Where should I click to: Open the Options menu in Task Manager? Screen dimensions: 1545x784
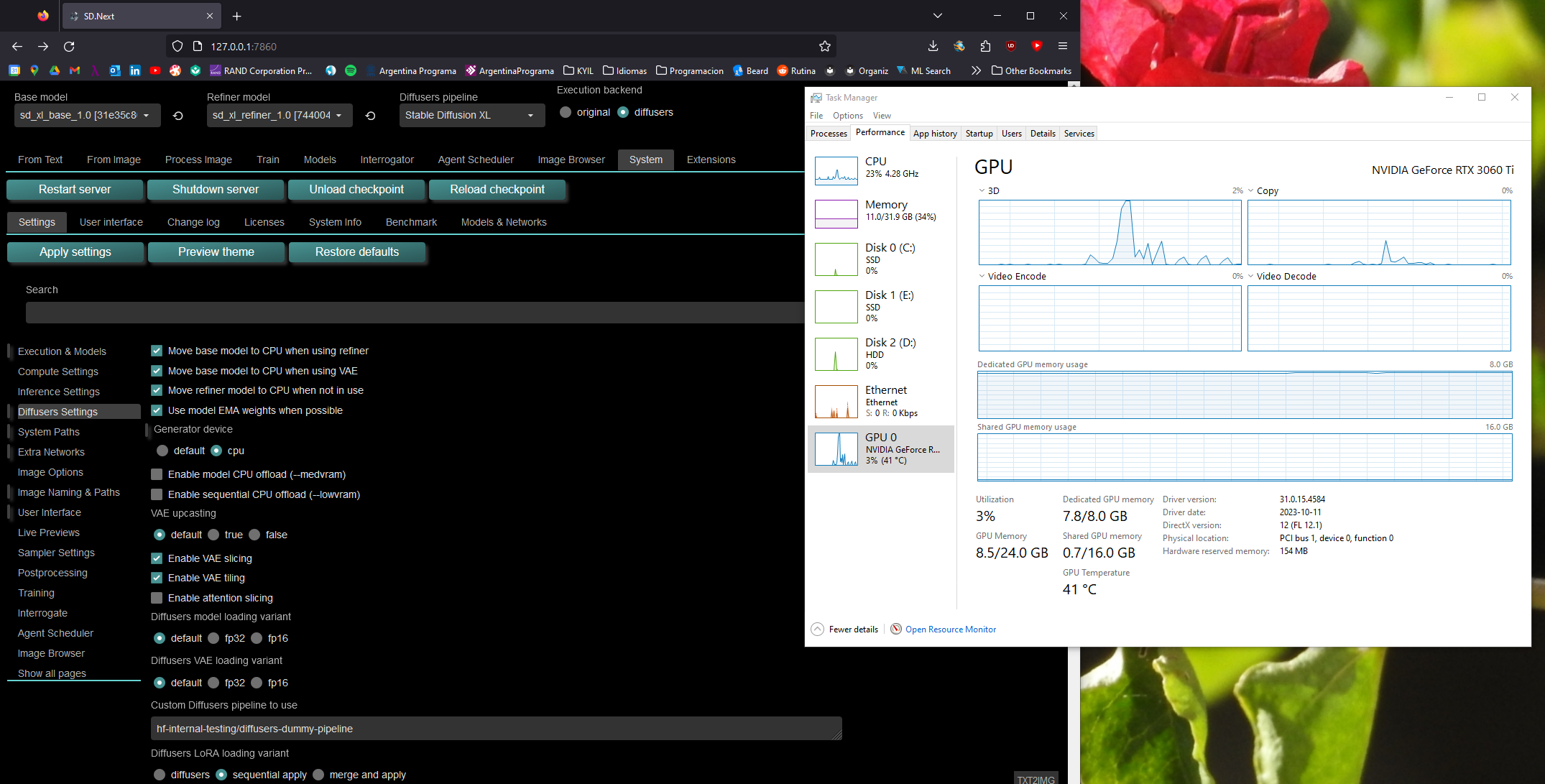847,115
